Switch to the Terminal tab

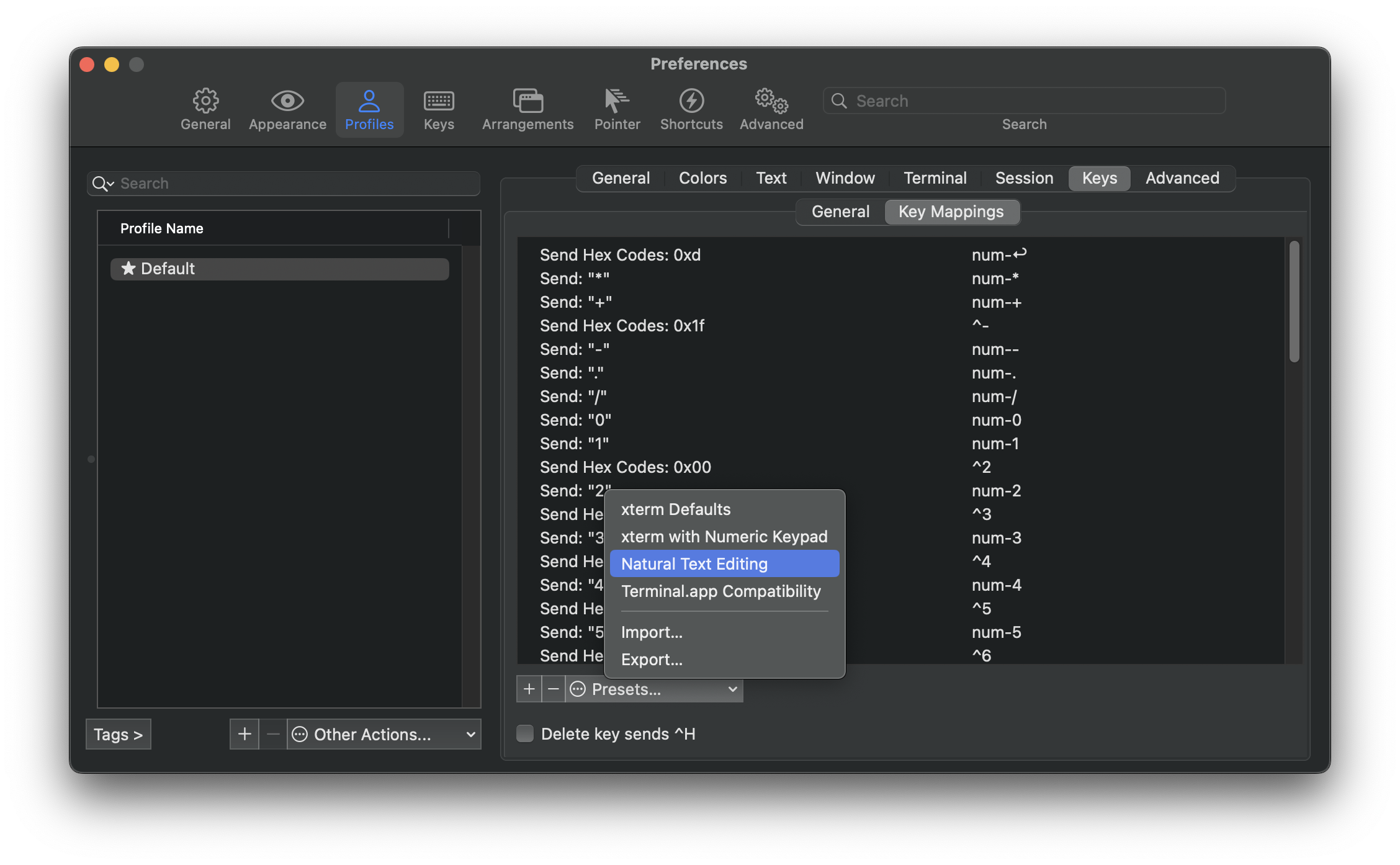point(935,178)
